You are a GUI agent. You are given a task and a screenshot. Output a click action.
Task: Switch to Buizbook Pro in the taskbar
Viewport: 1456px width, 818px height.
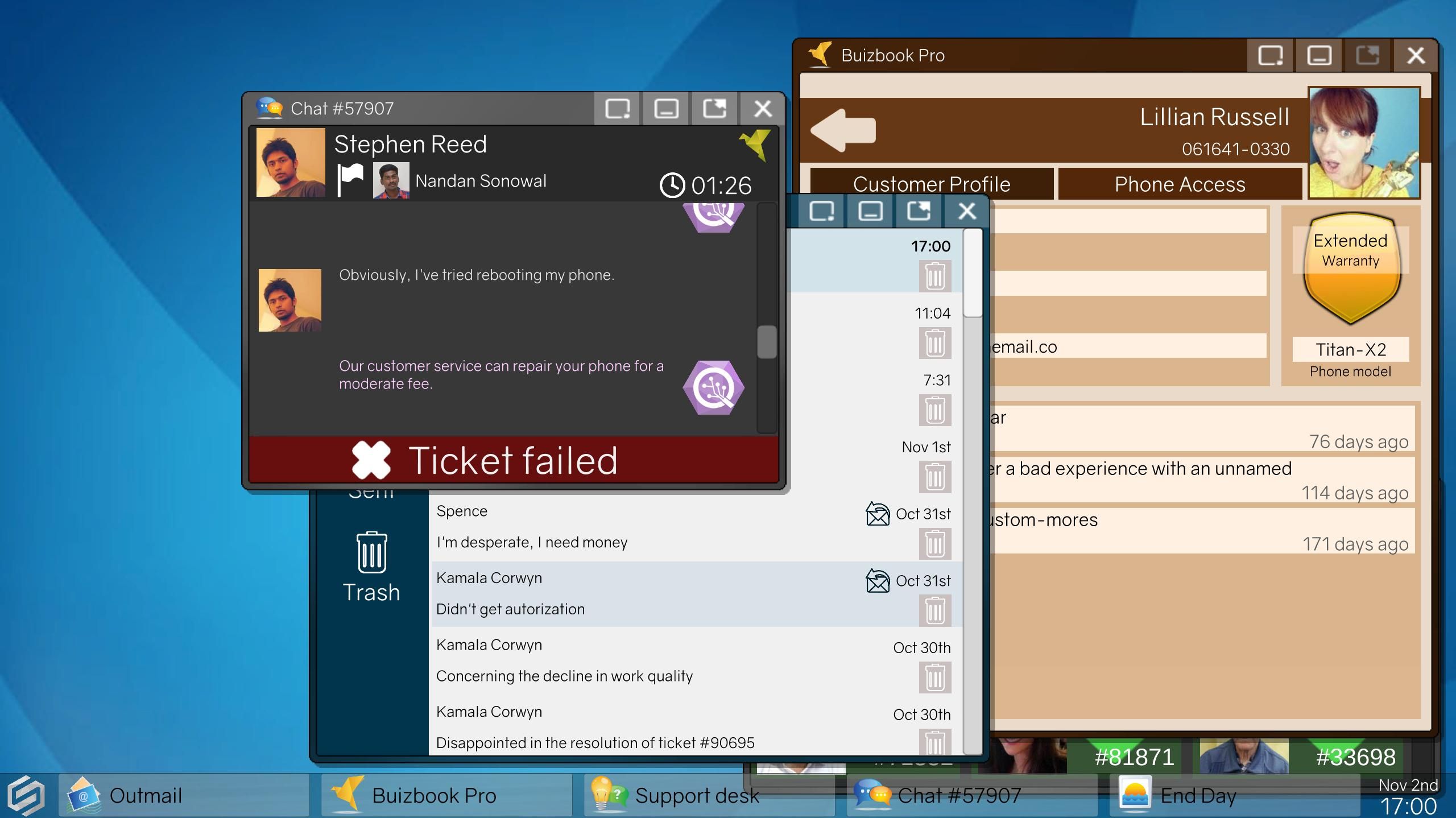coord(447,795)
